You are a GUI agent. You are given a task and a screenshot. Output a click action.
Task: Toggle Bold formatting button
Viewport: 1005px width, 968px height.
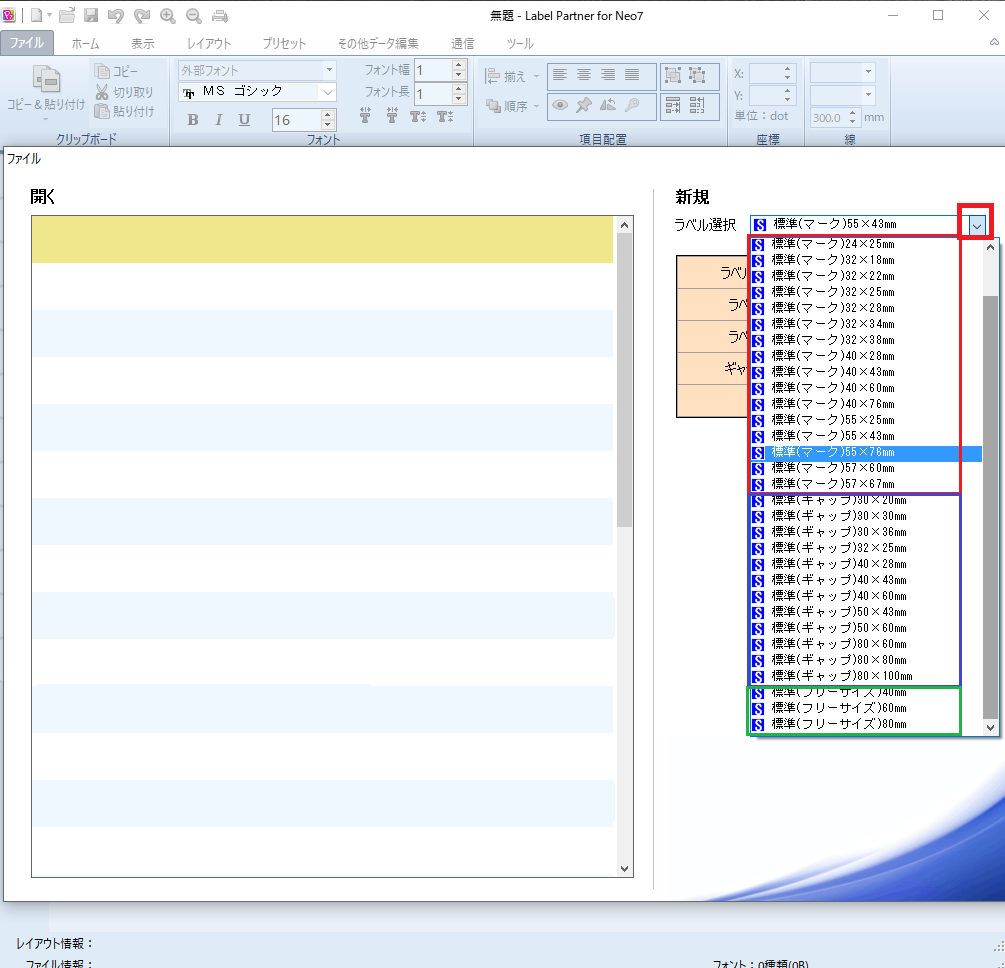coord(193,120)
